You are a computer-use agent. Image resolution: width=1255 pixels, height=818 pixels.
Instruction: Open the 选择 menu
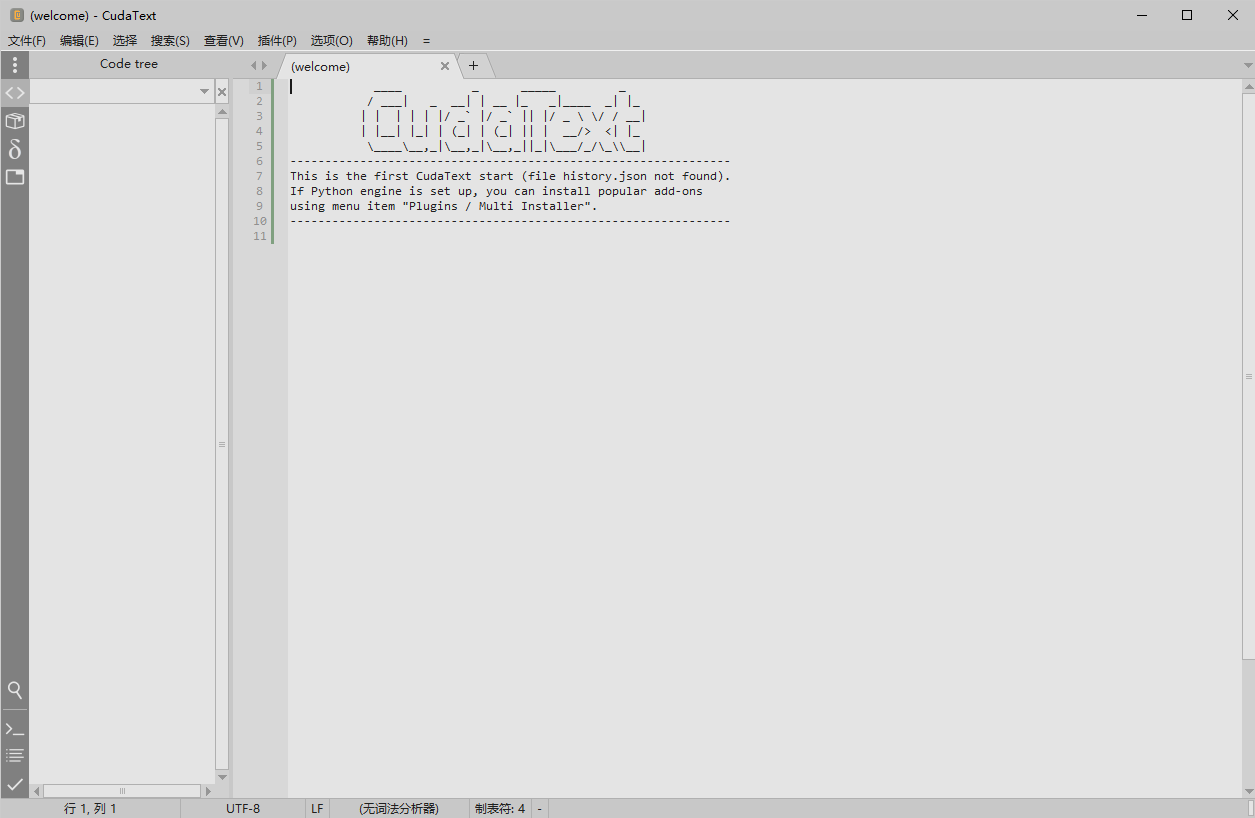(125, 41)
